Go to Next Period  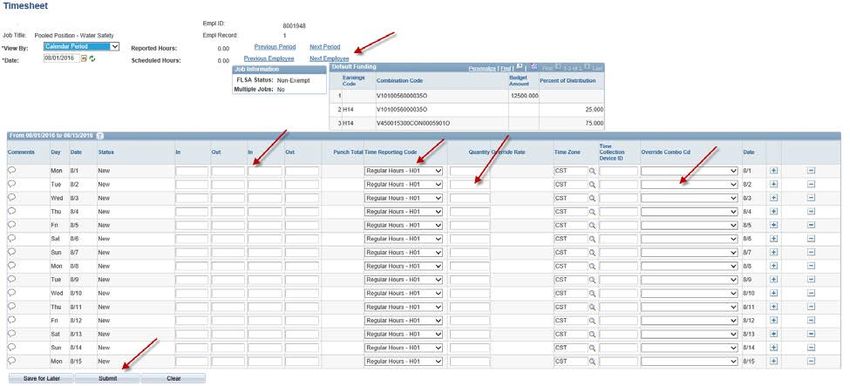click(325, 47)
